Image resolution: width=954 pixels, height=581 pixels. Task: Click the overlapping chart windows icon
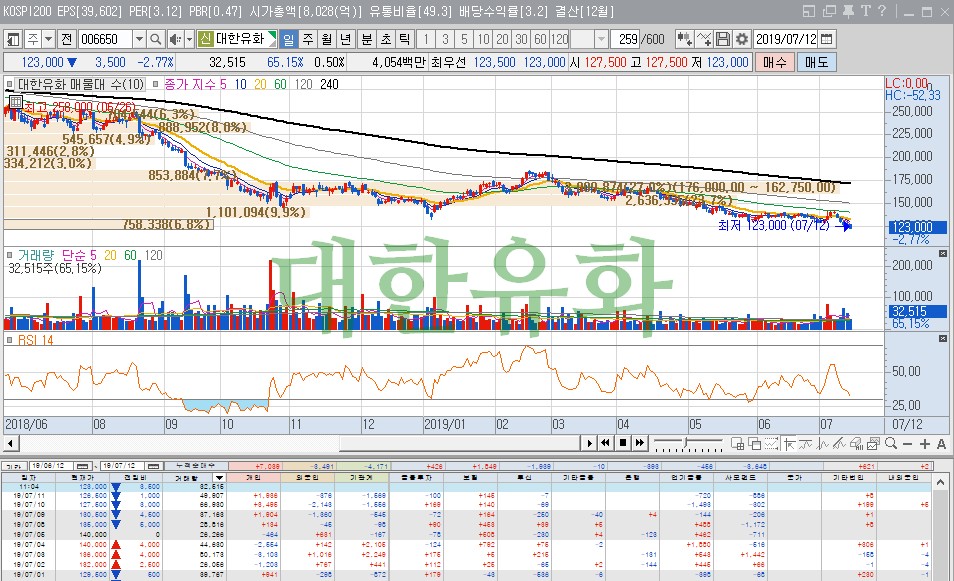coord(754,444)
